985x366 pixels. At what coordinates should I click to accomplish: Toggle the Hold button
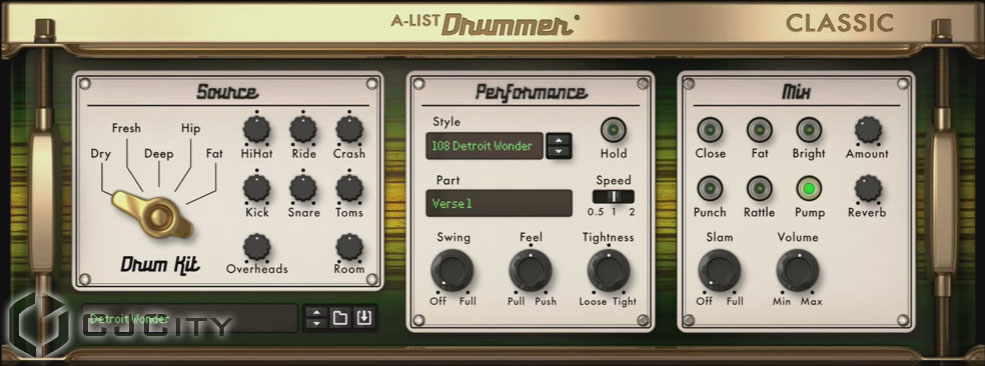point(613,131)
